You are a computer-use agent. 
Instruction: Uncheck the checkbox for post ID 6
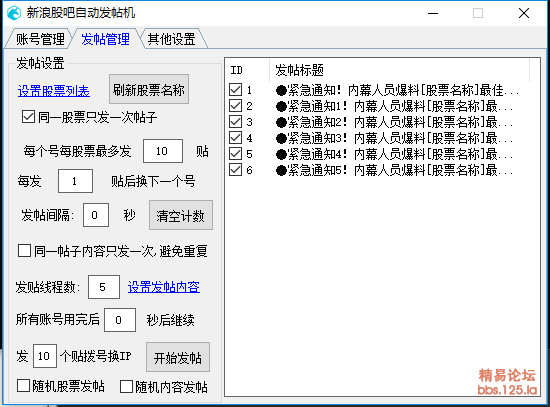[235, 170]
